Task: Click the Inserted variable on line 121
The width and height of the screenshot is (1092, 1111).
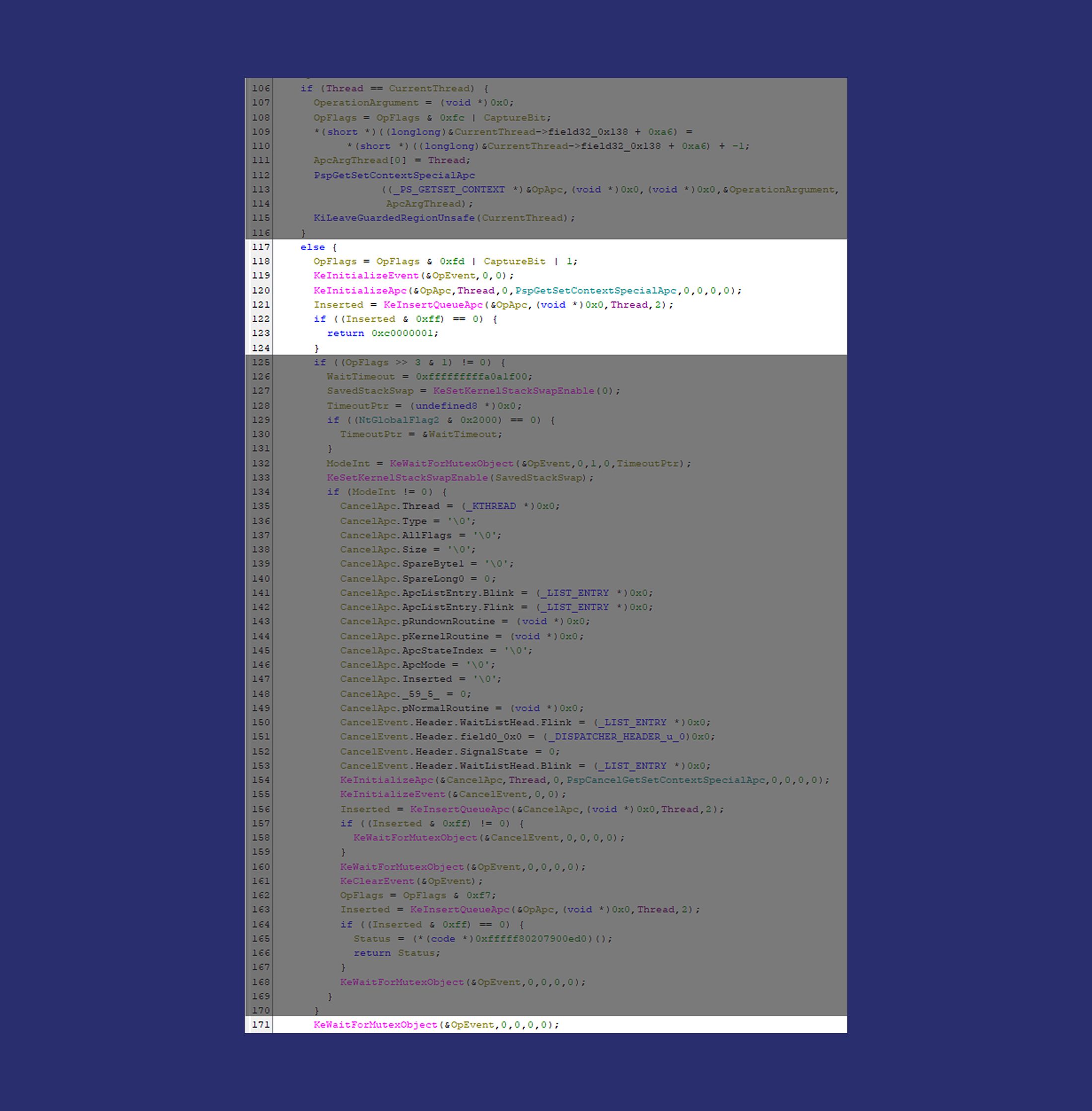Action: [x=339, y=305]
